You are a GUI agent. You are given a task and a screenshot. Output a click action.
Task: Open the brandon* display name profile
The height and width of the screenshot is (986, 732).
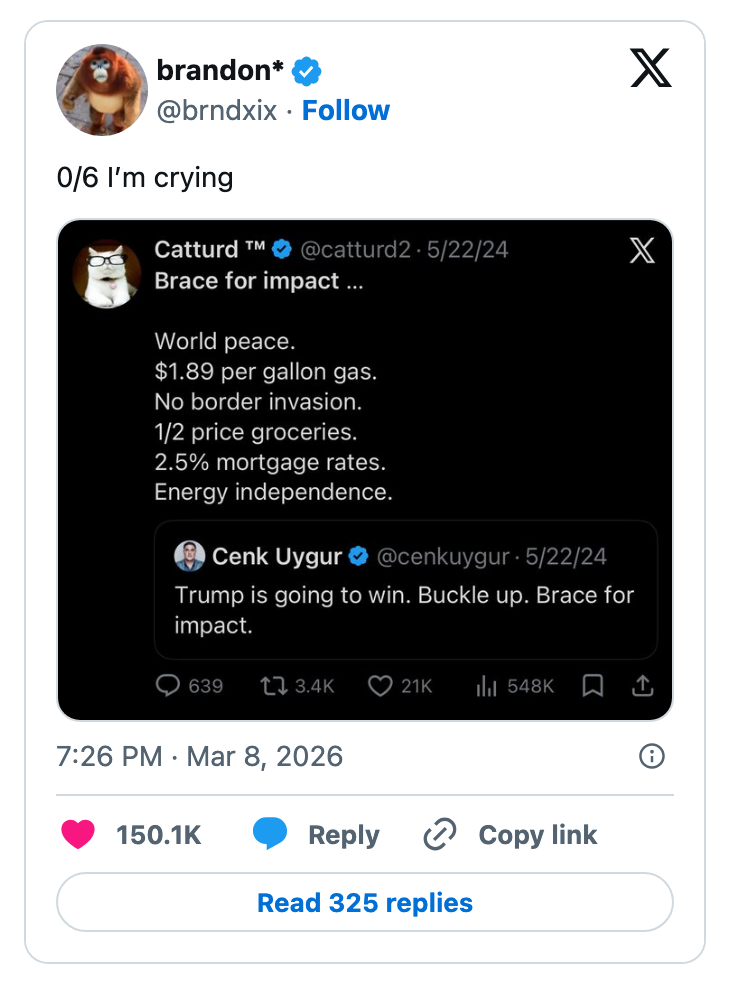(x=220, y=72)
